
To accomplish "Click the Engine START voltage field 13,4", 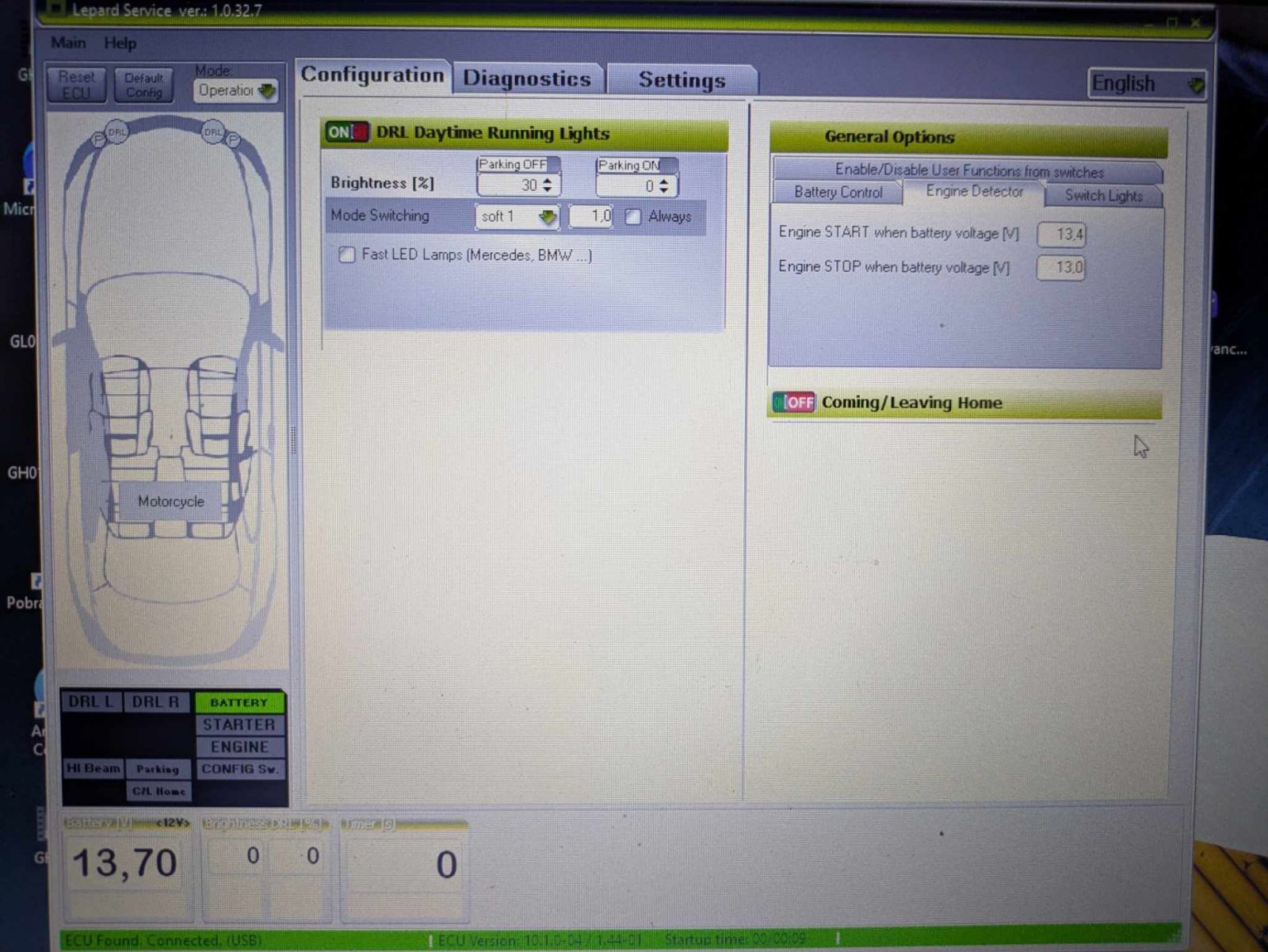I will (1062, 235).
